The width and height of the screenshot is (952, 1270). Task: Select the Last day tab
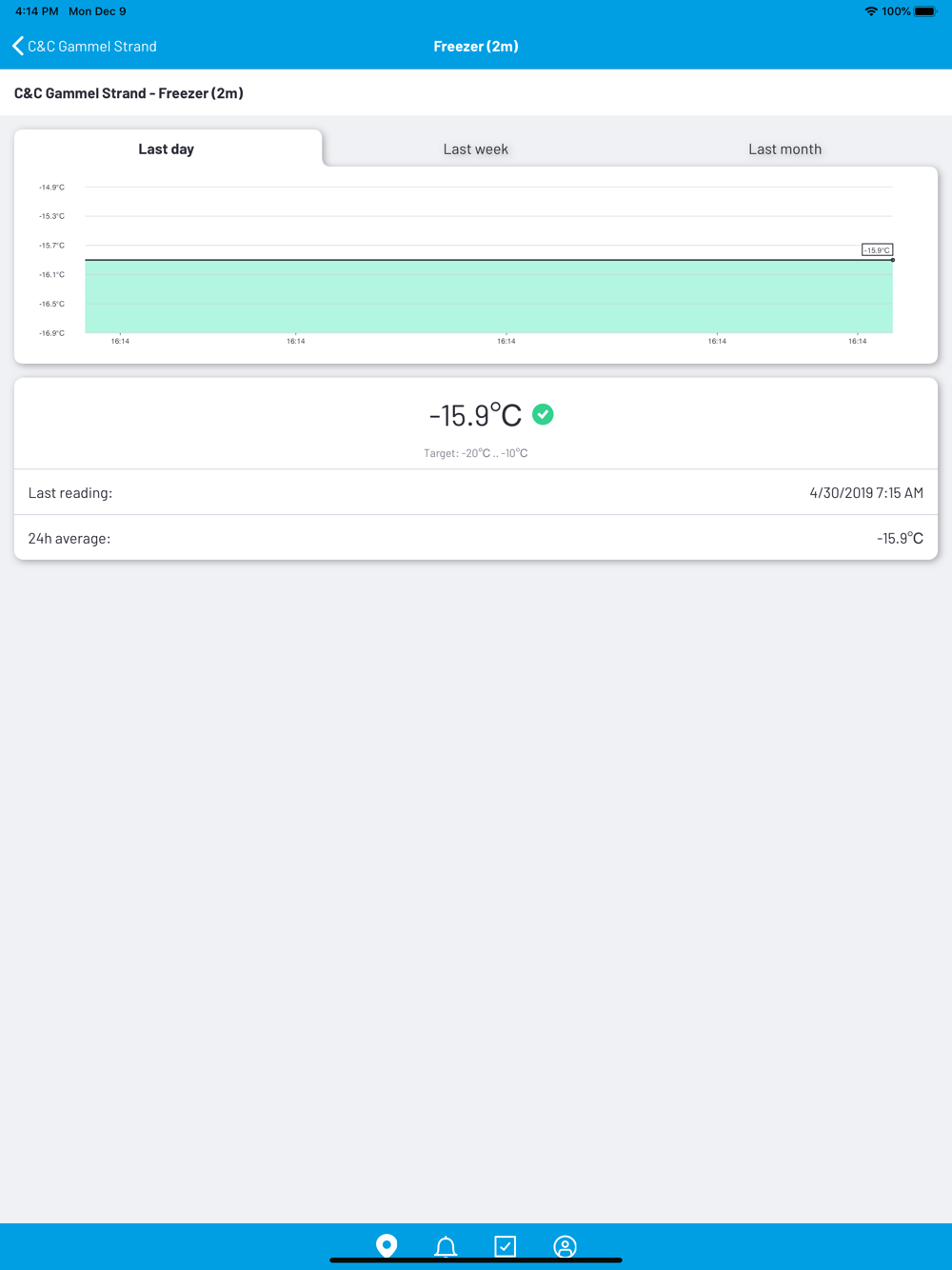[167, 149]
